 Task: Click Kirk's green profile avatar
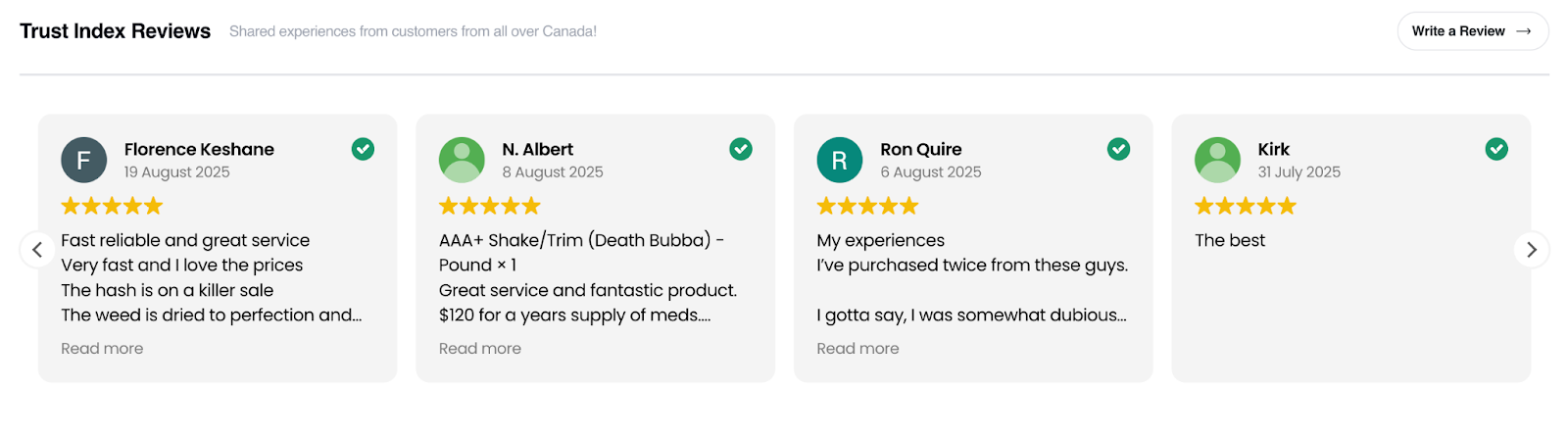coord(1217,160)
